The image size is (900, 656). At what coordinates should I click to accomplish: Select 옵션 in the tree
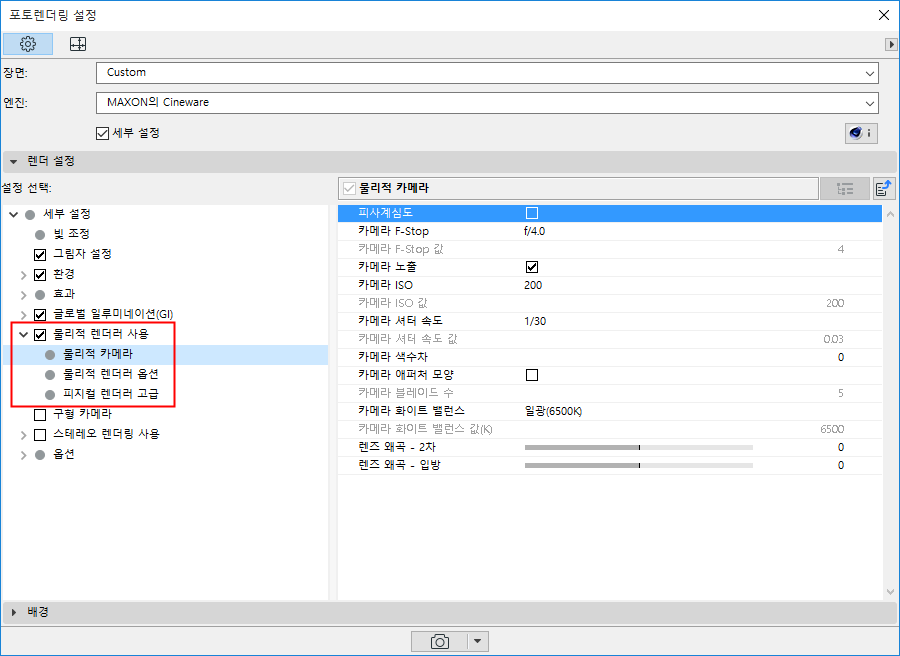[64, 455]
